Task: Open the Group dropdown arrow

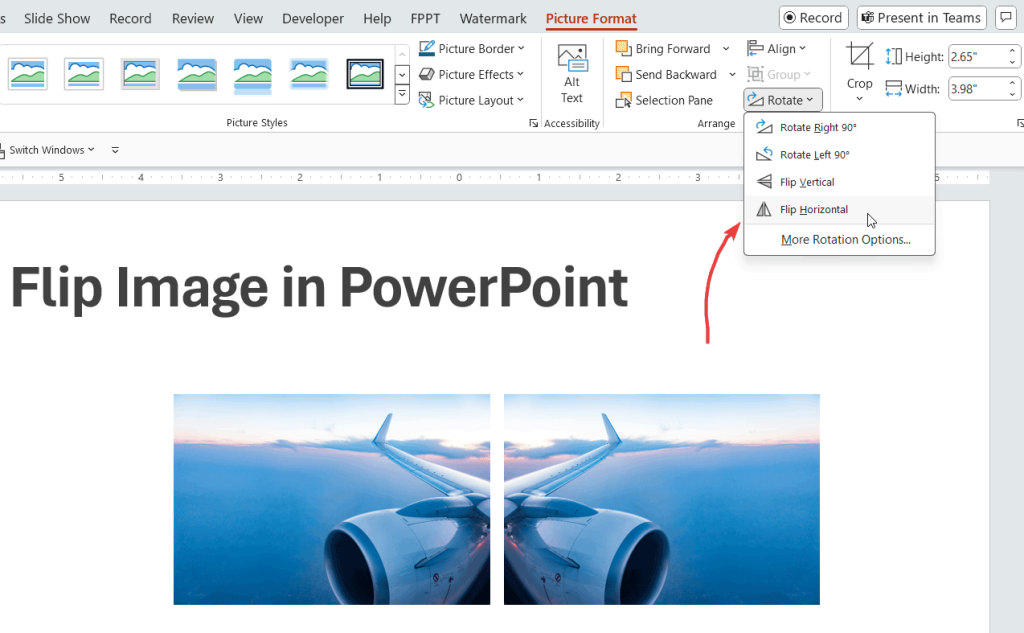Action: [806, 73]
